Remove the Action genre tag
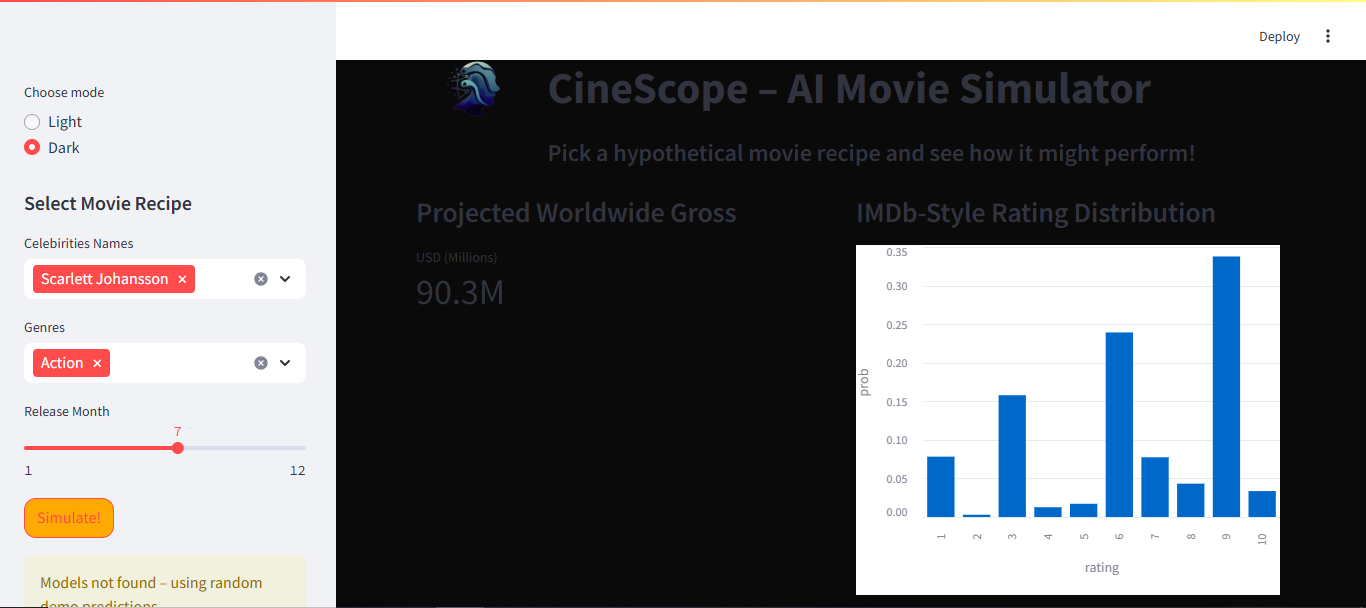This screenshot has width=1366, height=608. point(97,364)
